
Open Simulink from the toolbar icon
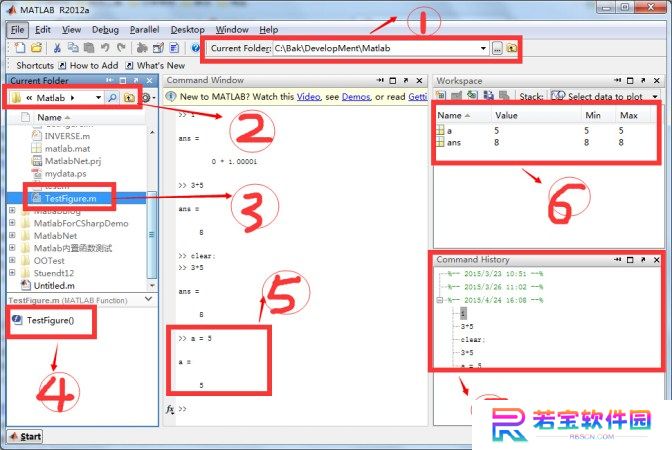click(142, 48)
